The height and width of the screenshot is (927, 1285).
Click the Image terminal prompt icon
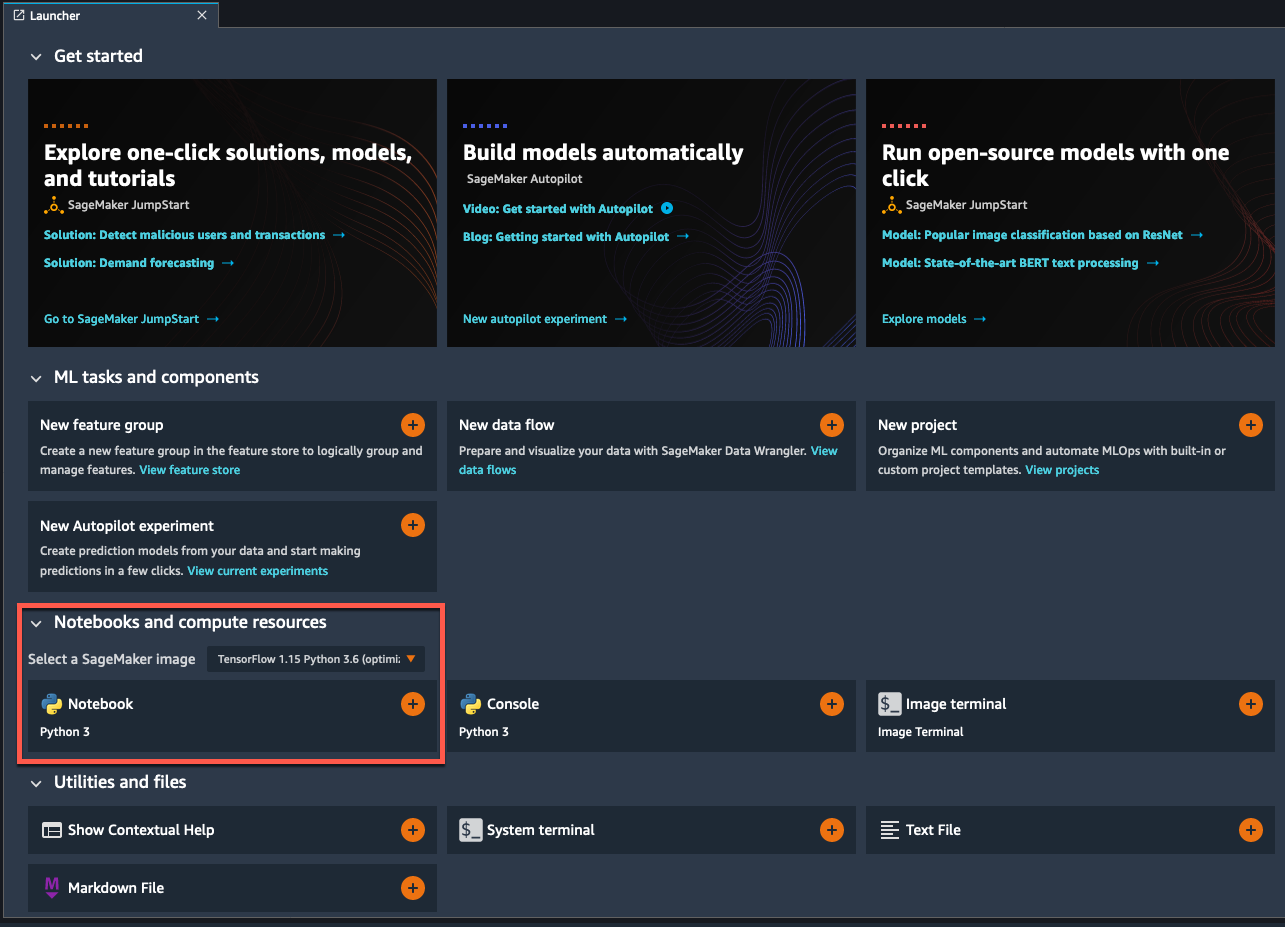coord(890,704)
